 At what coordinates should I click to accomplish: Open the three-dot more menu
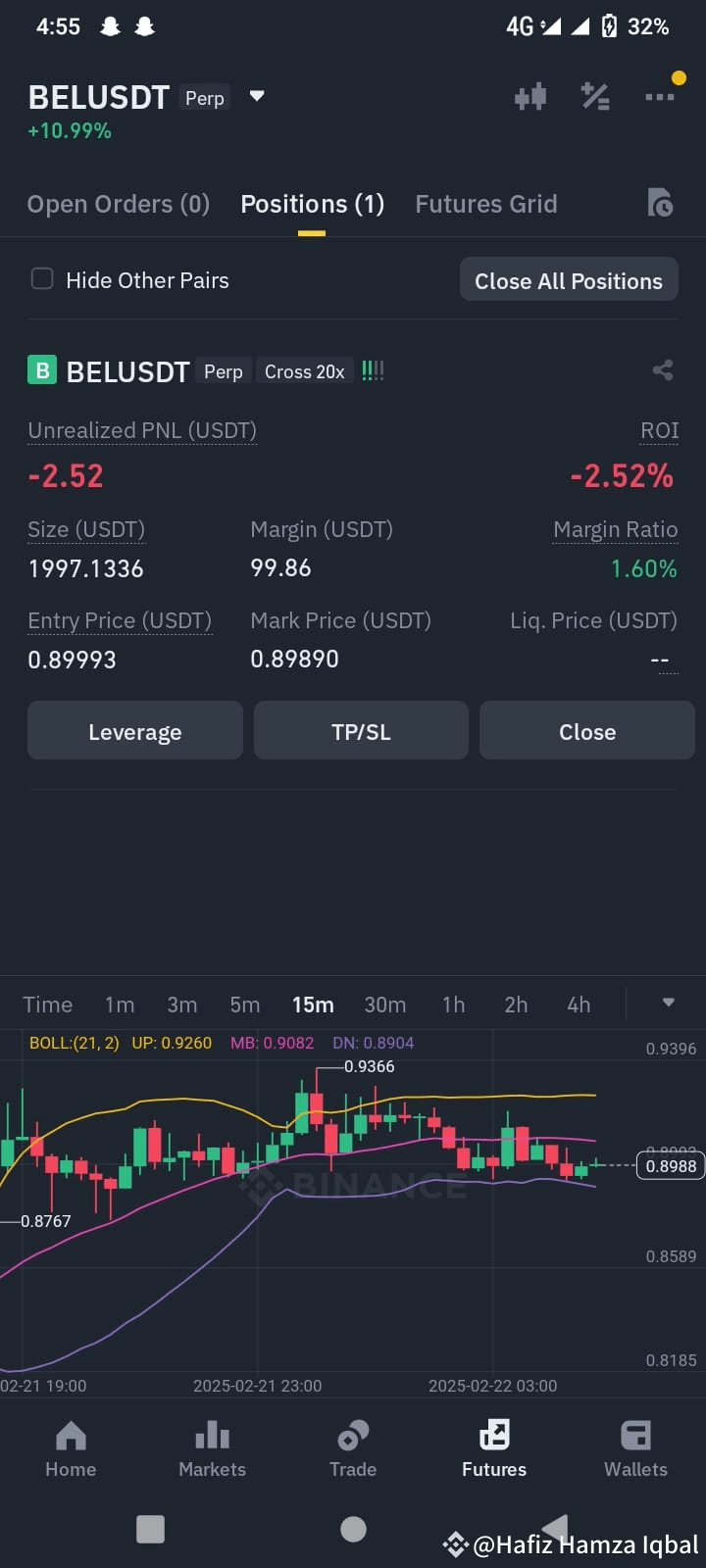point(660,96)
